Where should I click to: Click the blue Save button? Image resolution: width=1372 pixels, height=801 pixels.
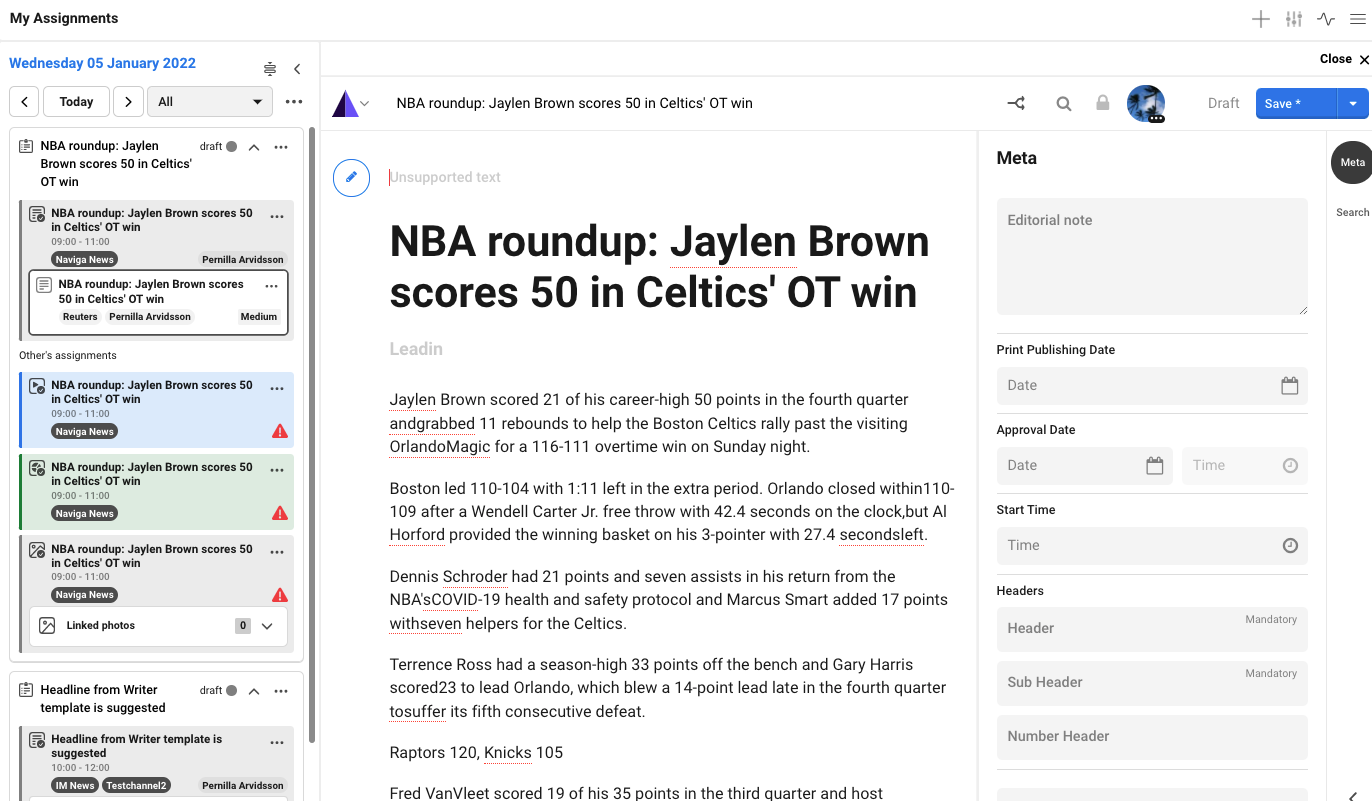pos(1295,103)
